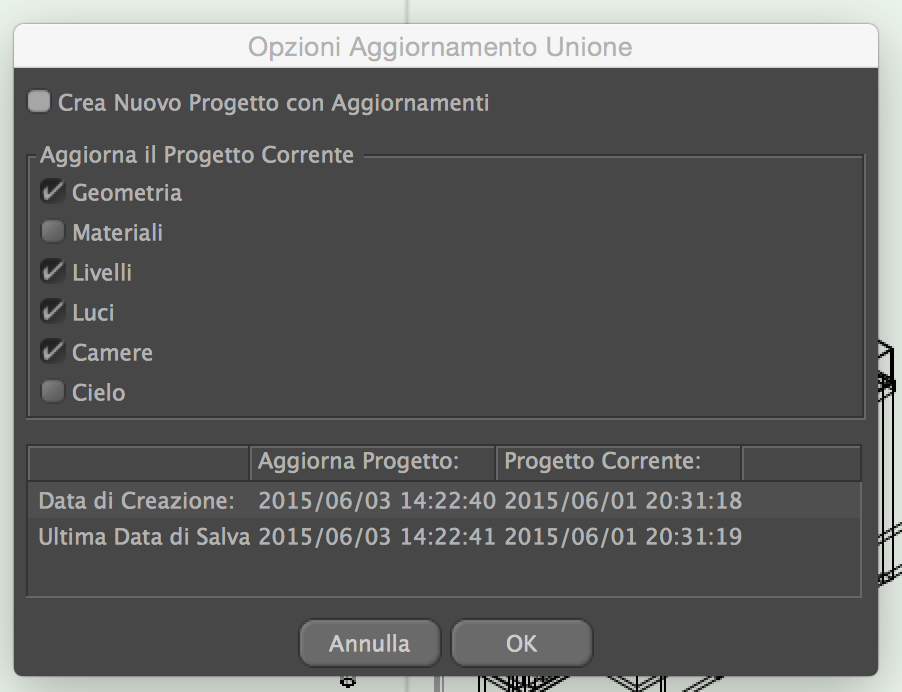Enable Crea Nuovo Progetto con Aggiornamenti checkbox
This screenshot has height=692, width=902.
click(x=40, y=102)
